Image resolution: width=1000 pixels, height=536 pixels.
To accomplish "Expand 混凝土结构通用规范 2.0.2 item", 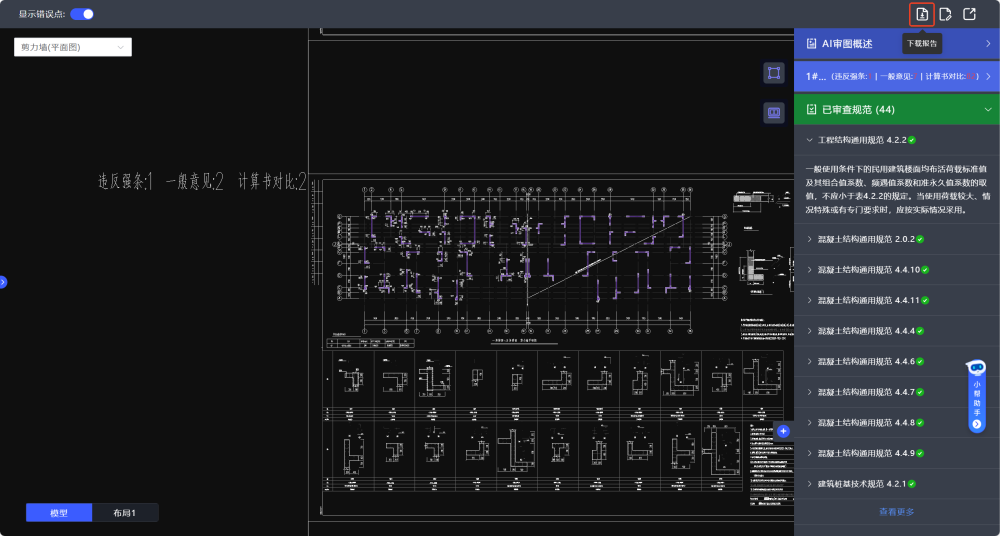I will pos(866,239).
